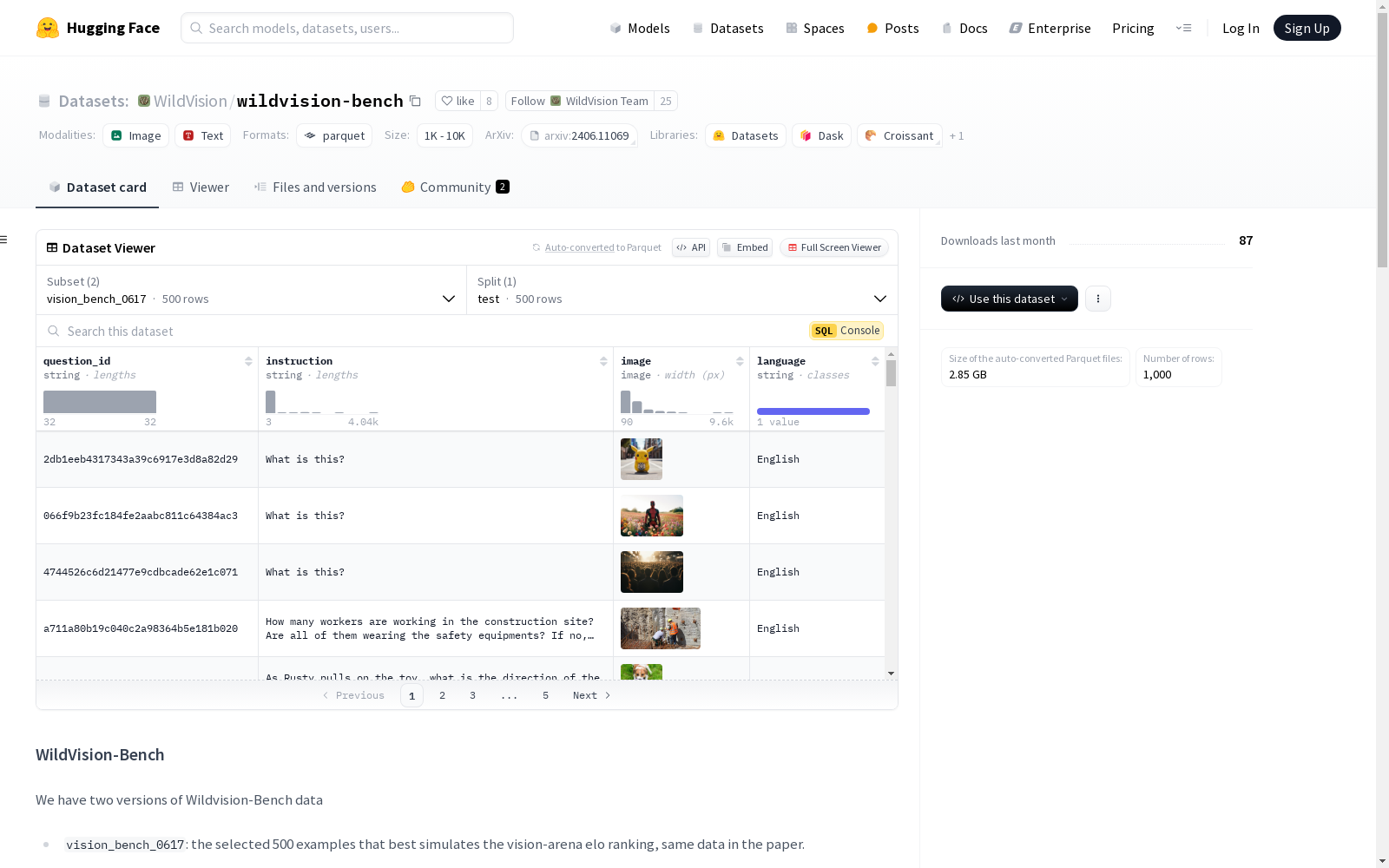Click the search magnifier in dataset search

point(54,332)
